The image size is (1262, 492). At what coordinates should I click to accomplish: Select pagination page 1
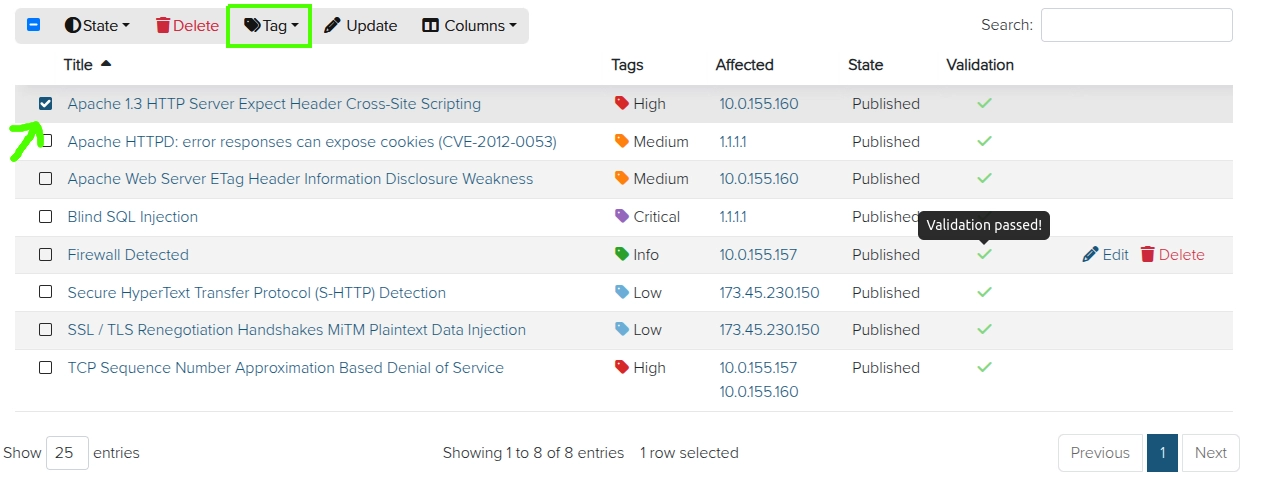point(1162,453)
